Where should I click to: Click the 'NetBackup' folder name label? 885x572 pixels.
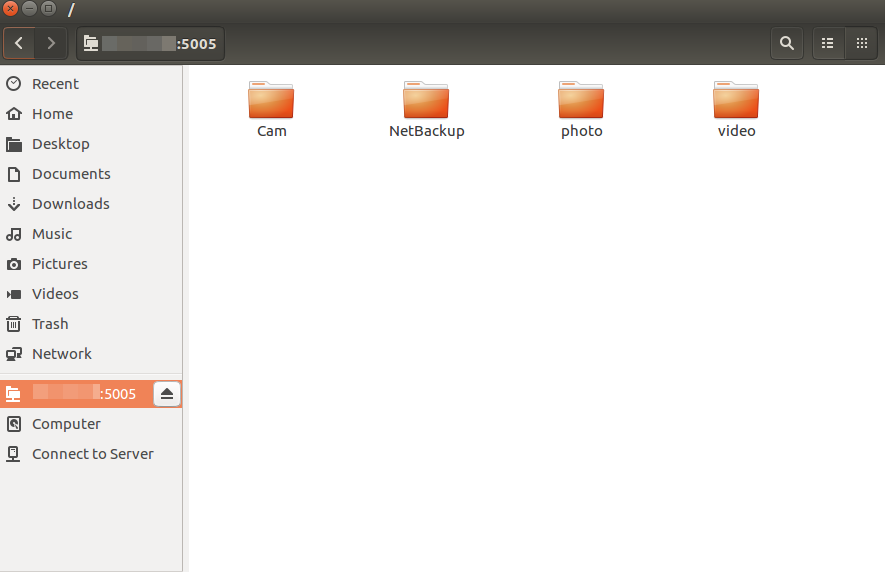(427, 131)
